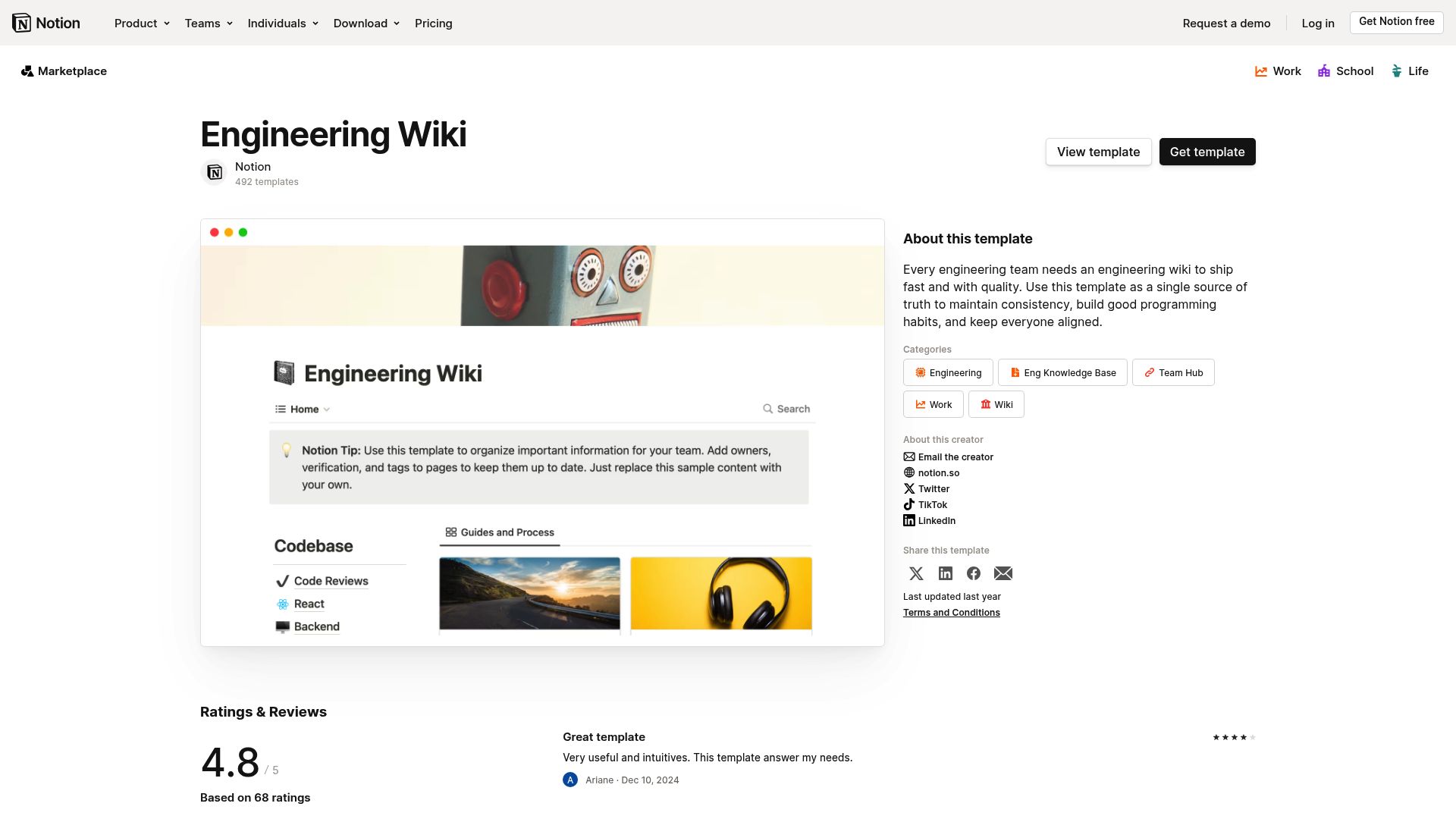The width and height of the screenshot is (1456, 819).
Task: Open the Notion creator name link
Action: point(253,167)
